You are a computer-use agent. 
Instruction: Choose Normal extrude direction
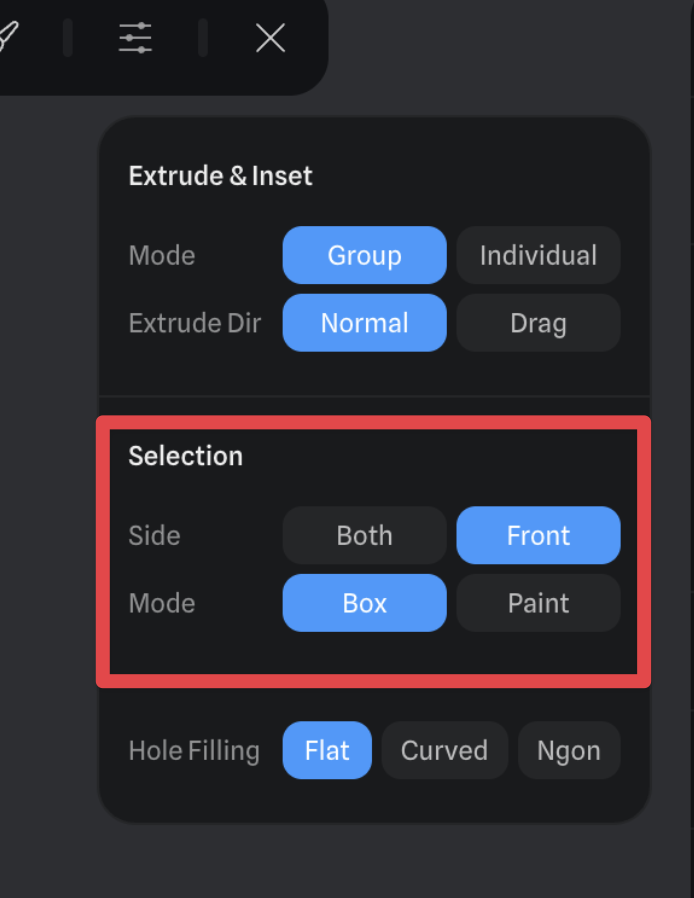364,323
